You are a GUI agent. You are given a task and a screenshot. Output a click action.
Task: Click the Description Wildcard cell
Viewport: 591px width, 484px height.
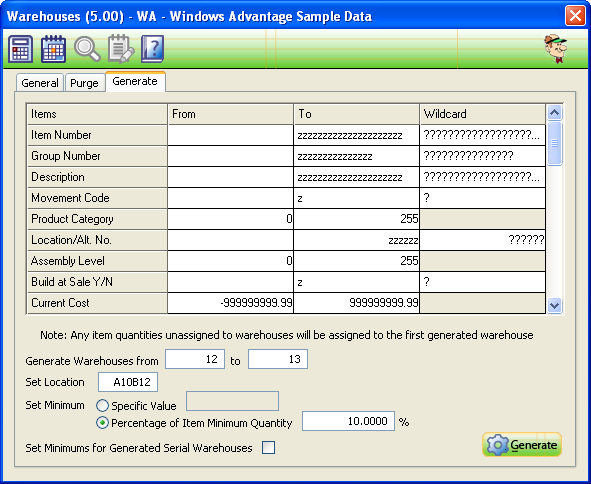tap(483, 177)
